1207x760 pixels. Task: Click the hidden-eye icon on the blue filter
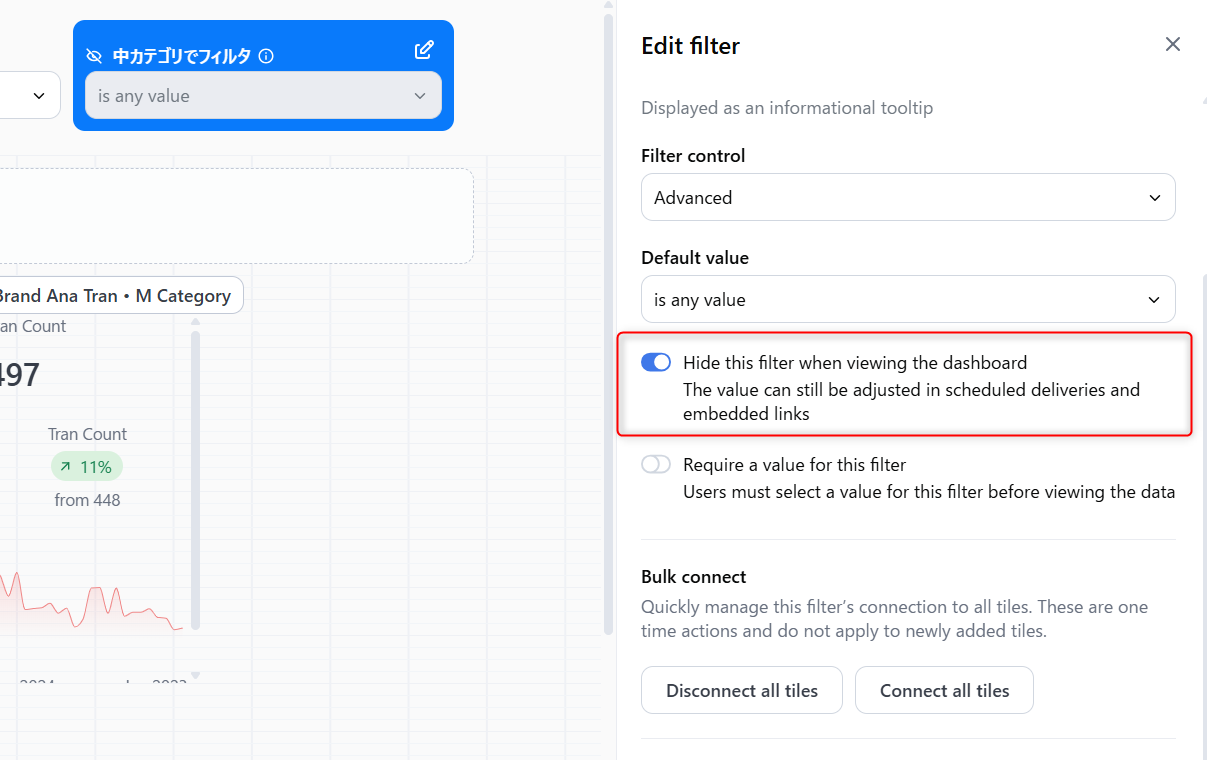(95, 56)
